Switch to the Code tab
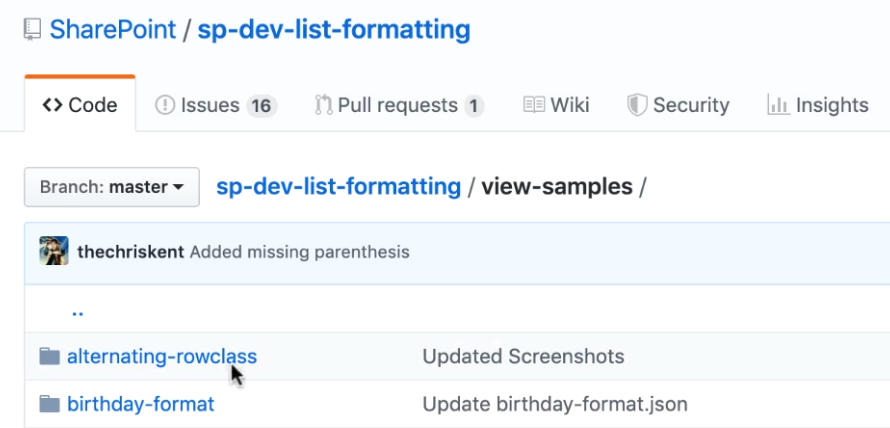The width and height of the screenshot is (890, 428). pyautogui.click(x=80, y=105)
